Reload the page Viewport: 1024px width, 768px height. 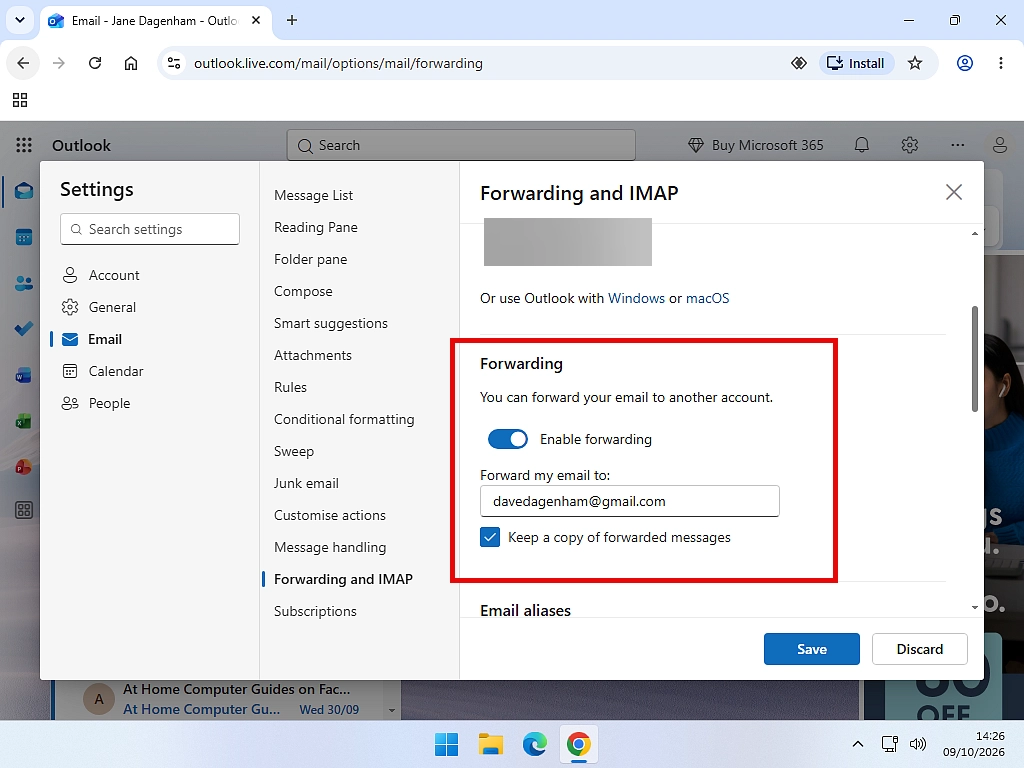pos(95,63)
